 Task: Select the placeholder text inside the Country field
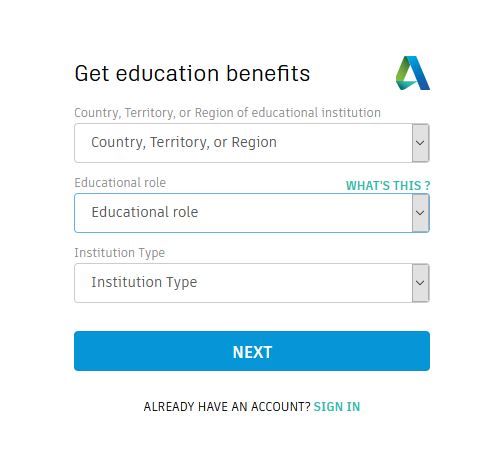click(184, 142)
